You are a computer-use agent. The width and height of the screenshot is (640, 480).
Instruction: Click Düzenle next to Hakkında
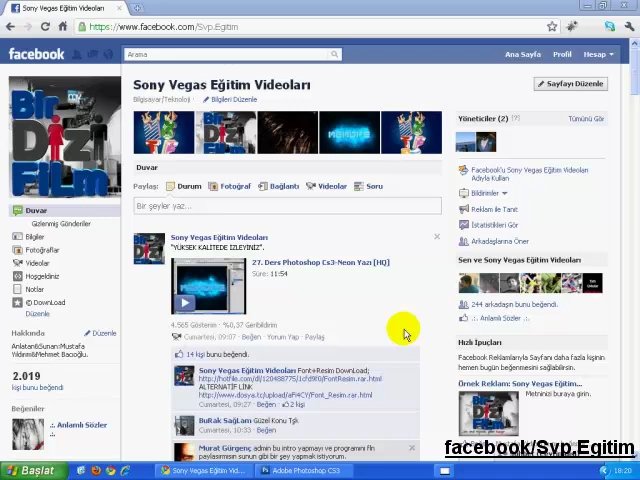coord(100,333)
